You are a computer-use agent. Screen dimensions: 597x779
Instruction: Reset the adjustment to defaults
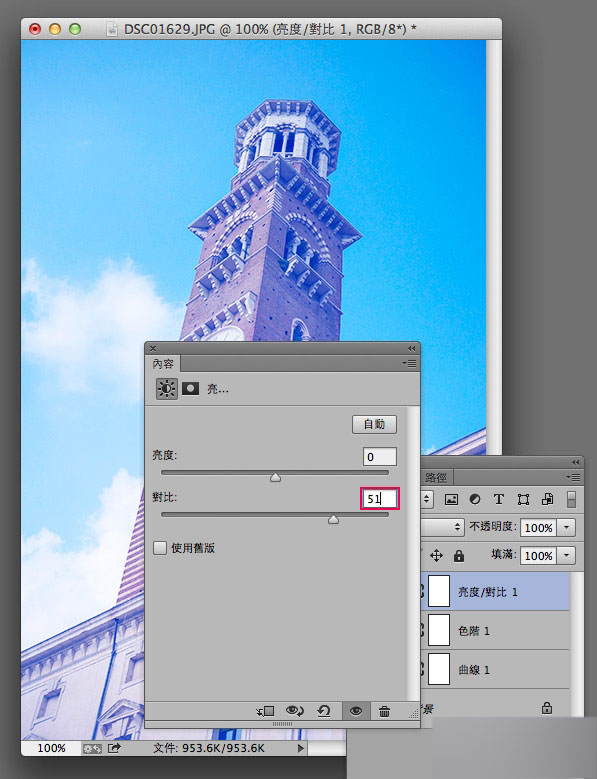coord(324,711)
